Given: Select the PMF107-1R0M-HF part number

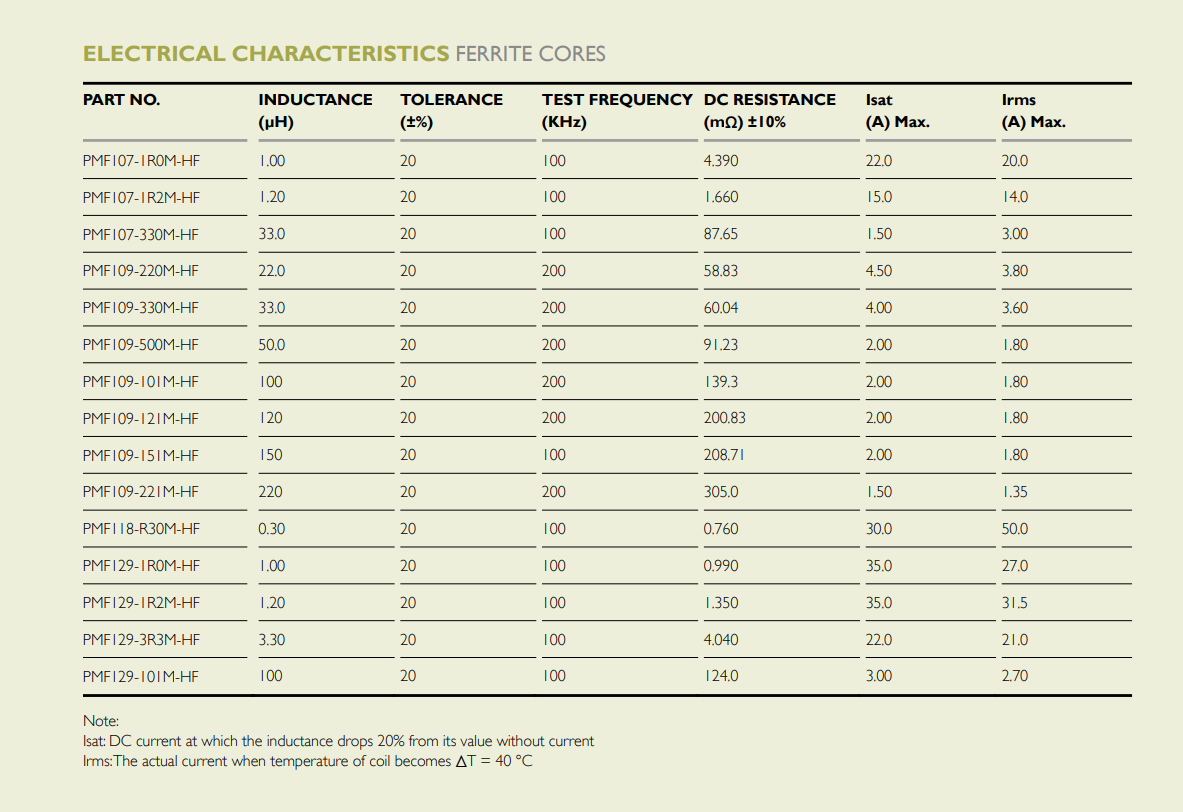Looking at the screenshot, I should (141, 161).
